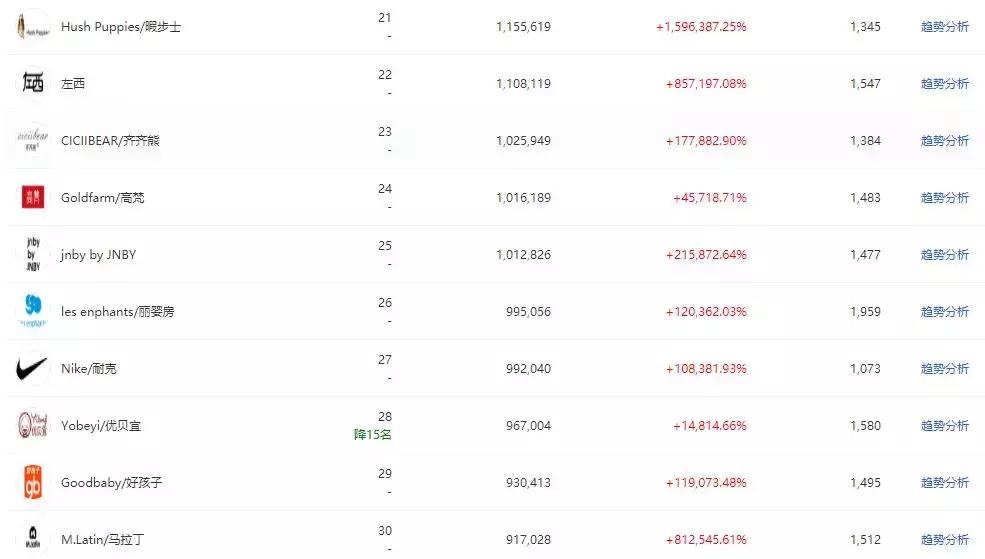Click the jnby by JNBY logo
This screenshot has width=985, height=559.
[x=33, y=254]
